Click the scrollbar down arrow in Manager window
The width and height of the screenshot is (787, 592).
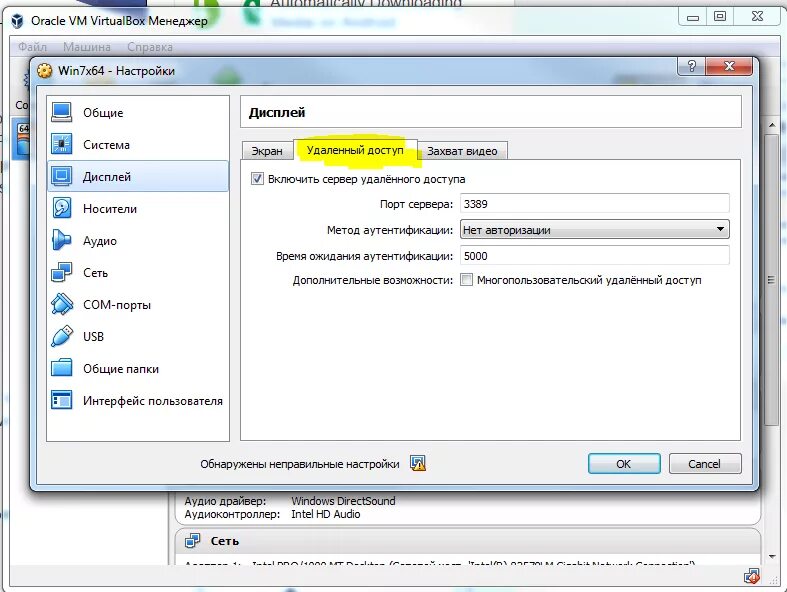772,556
